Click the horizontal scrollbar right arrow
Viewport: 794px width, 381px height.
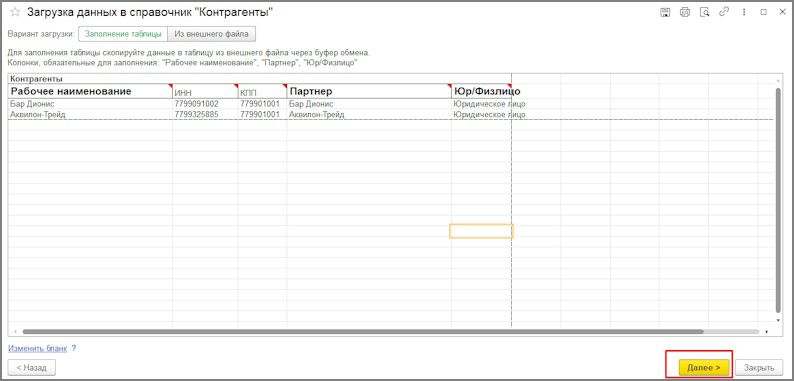(767, 332)
